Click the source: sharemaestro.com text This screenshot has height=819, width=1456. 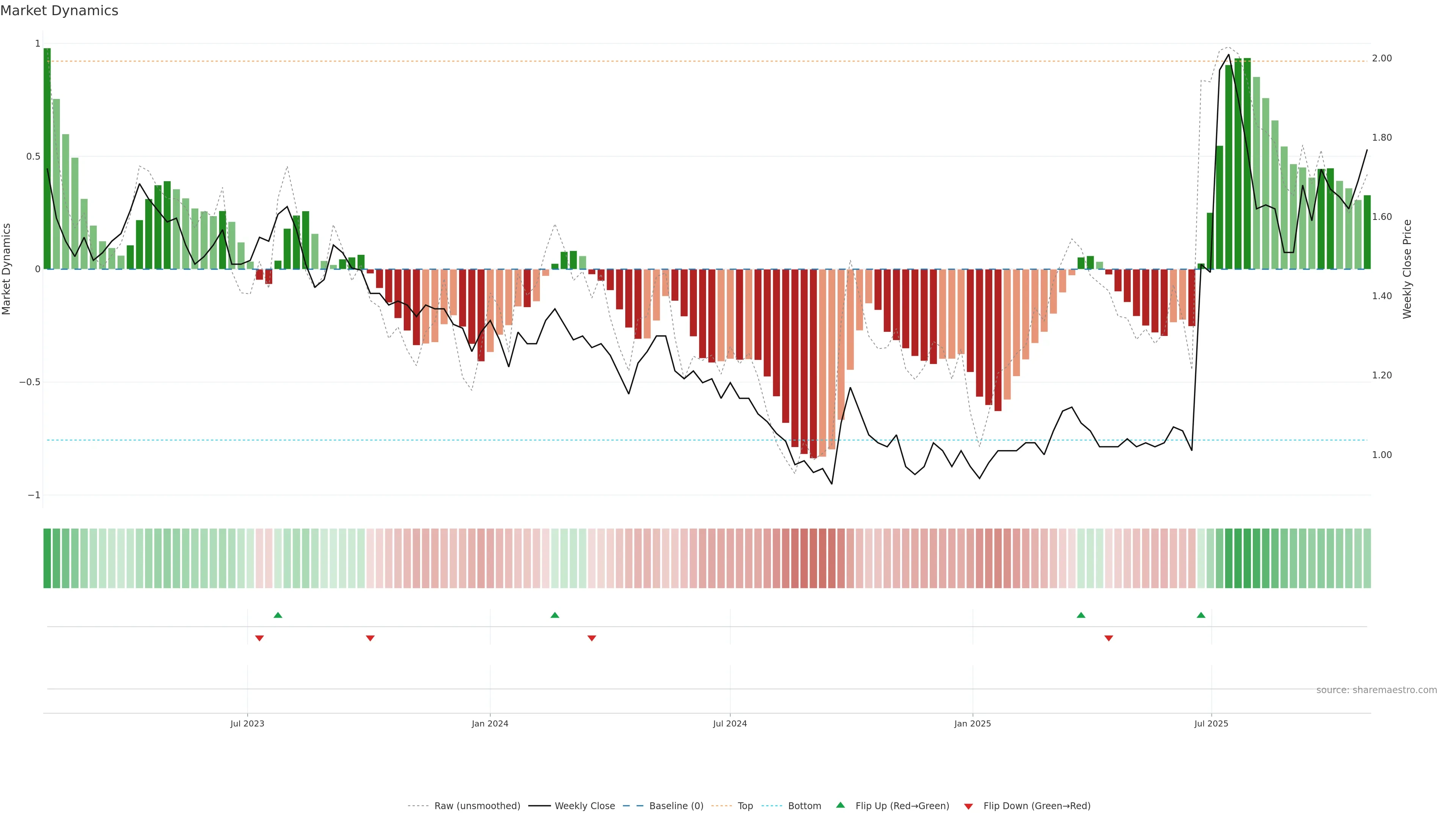click(x=1376, y=690)
